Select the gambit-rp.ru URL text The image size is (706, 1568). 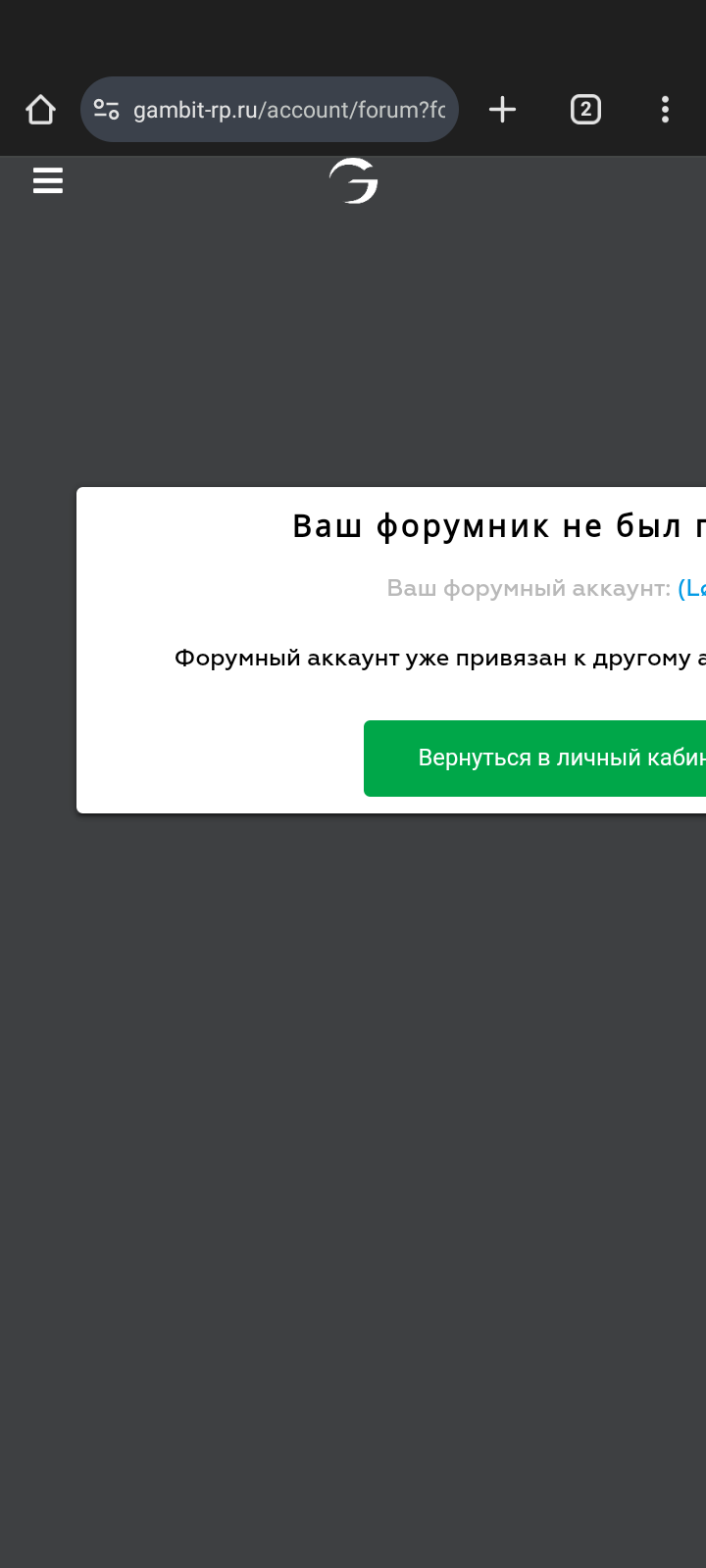pos(289,110)
